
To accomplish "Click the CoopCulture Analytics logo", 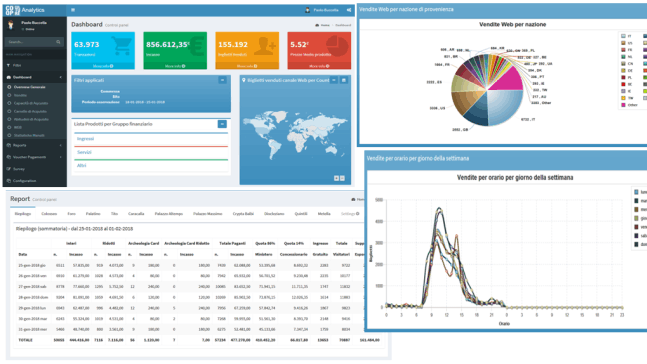I will [x=25, y=10].
